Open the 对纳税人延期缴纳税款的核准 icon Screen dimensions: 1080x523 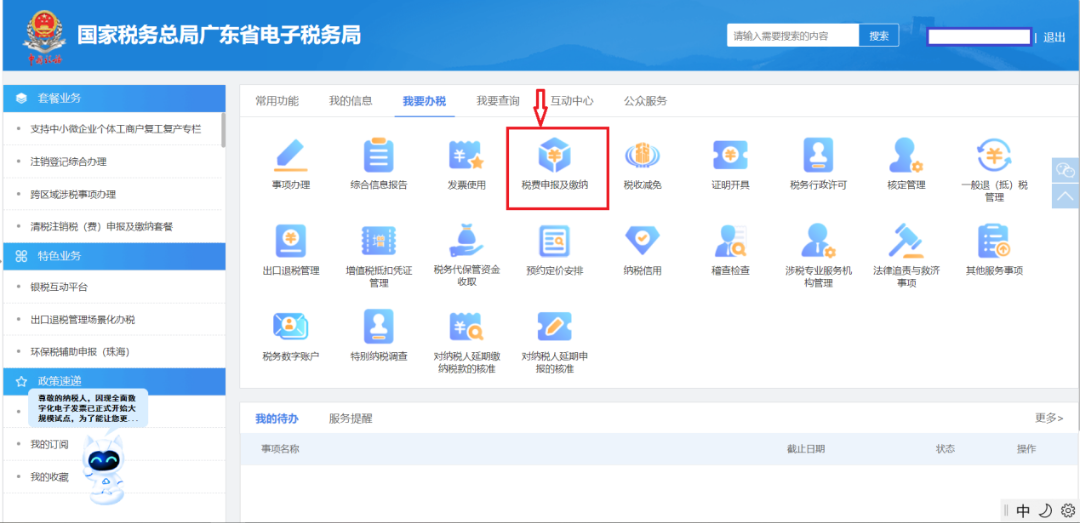coord(466,326)
